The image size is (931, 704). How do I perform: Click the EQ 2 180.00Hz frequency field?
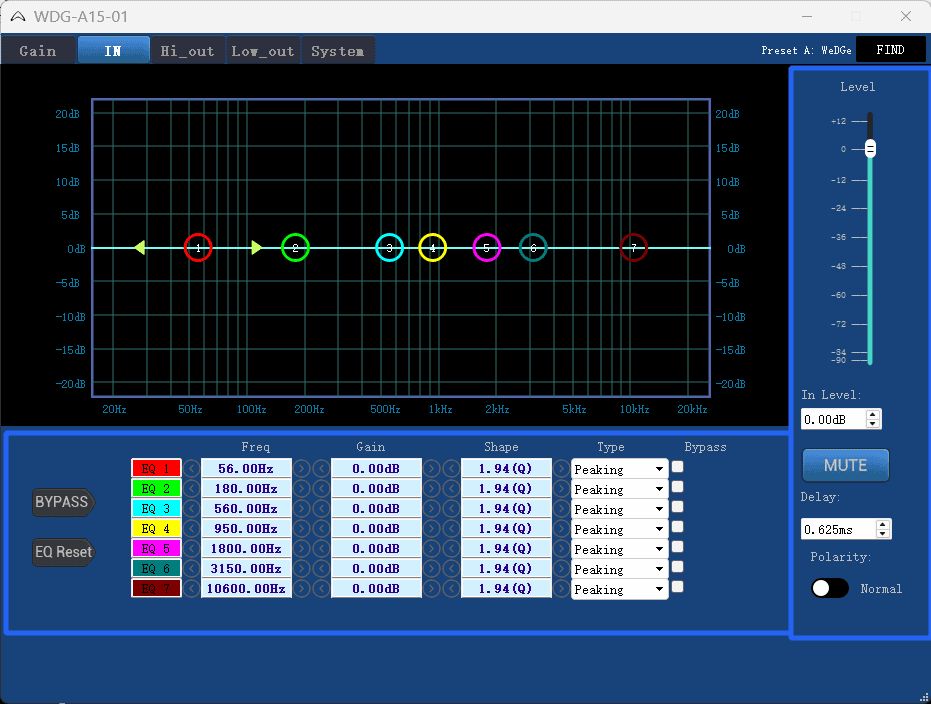246,489
